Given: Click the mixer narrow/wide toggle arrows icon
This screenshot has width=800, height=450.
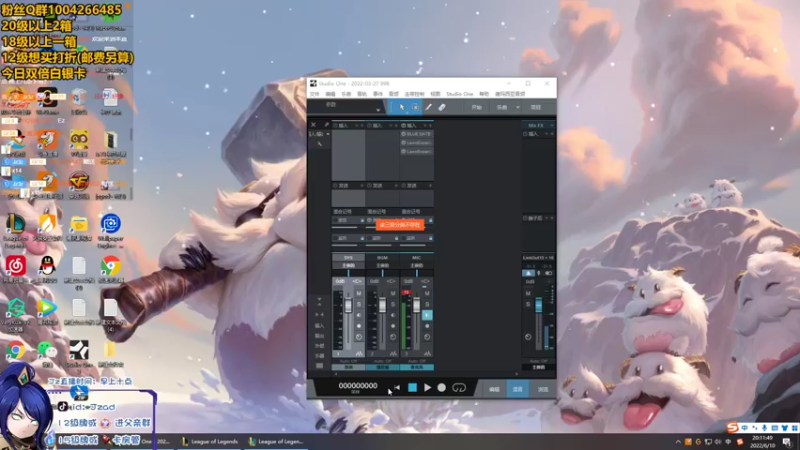Looking at the screenshot, I should pos(319,314).
